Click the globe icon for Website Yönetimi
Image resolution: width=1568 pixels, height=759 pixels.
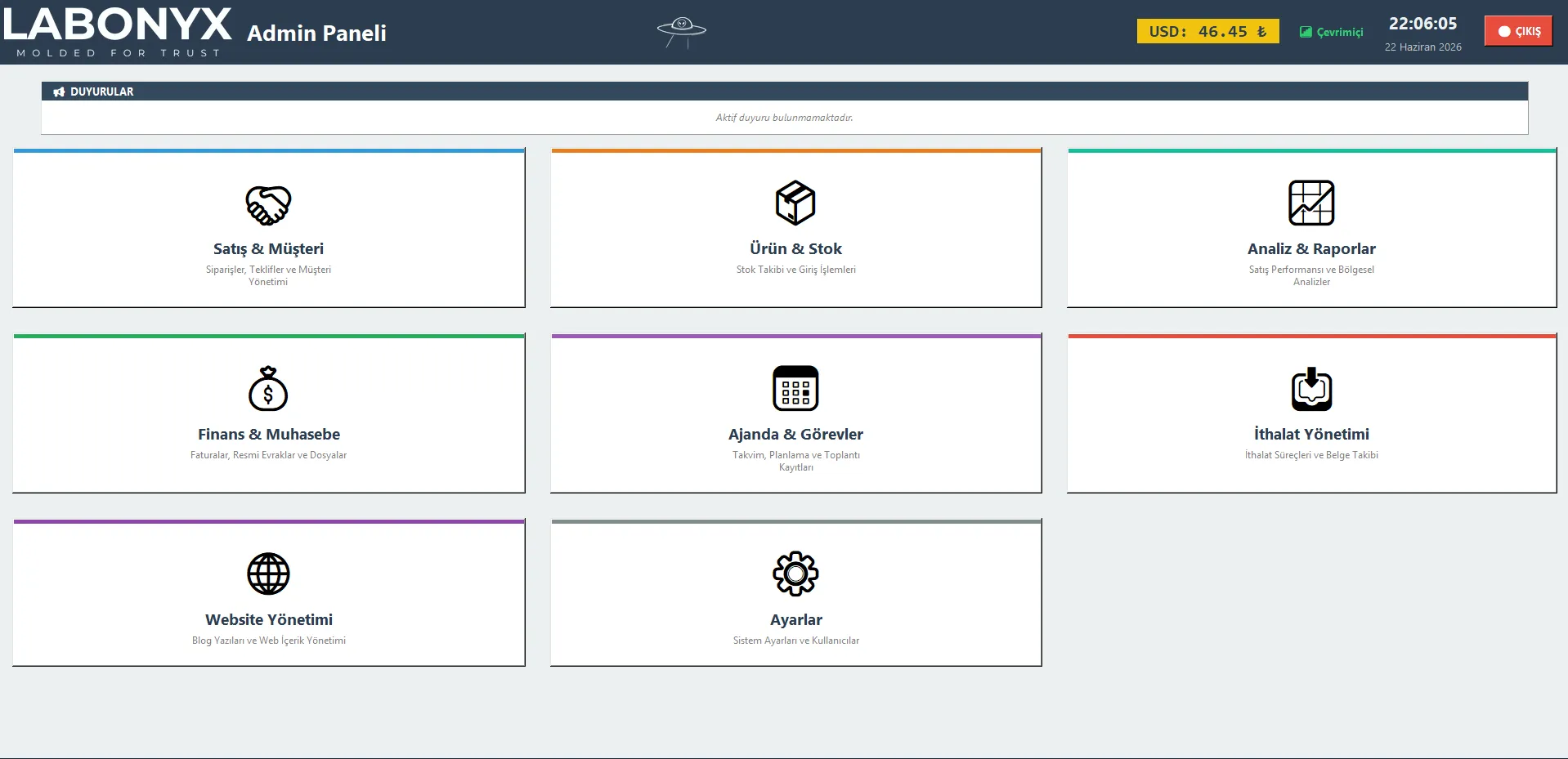[268, 574]
